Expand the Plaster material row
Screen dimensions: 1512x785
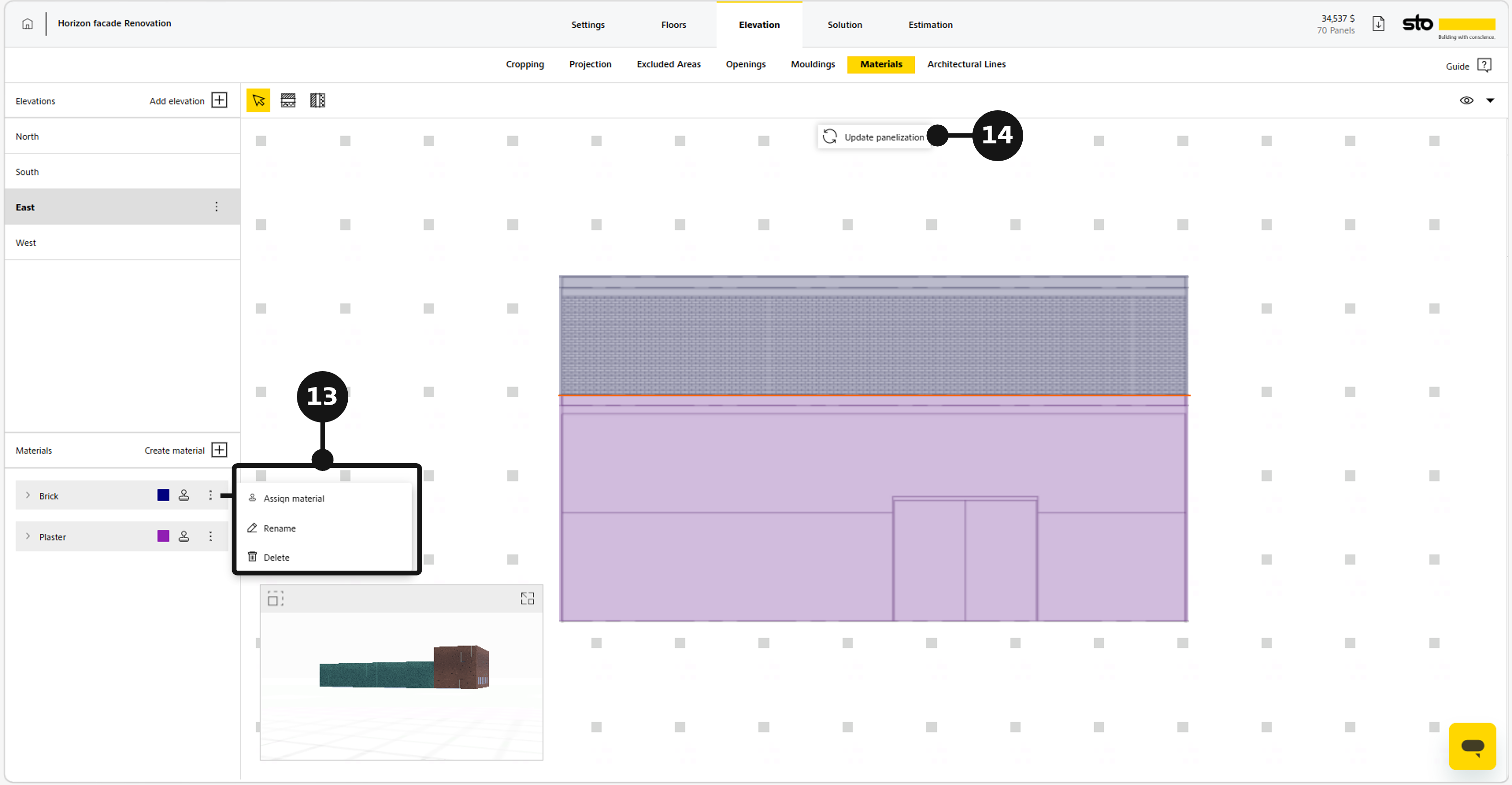point(28,536)
